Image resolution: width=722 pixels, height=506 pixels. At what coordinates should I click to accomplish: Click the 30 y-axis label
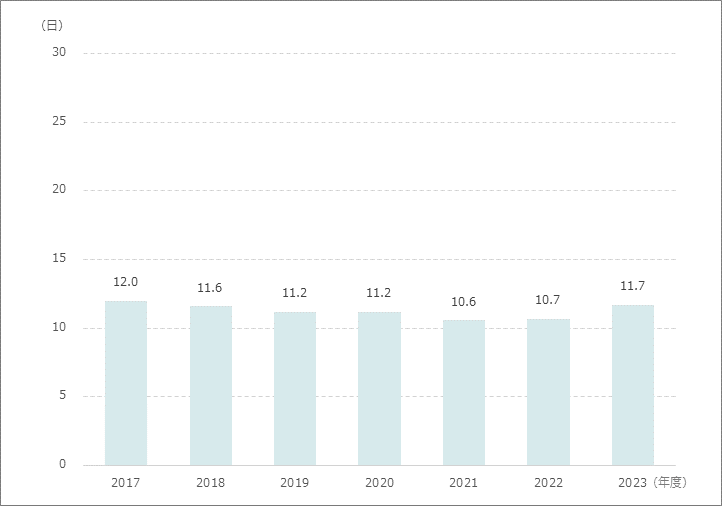point(59,52)
